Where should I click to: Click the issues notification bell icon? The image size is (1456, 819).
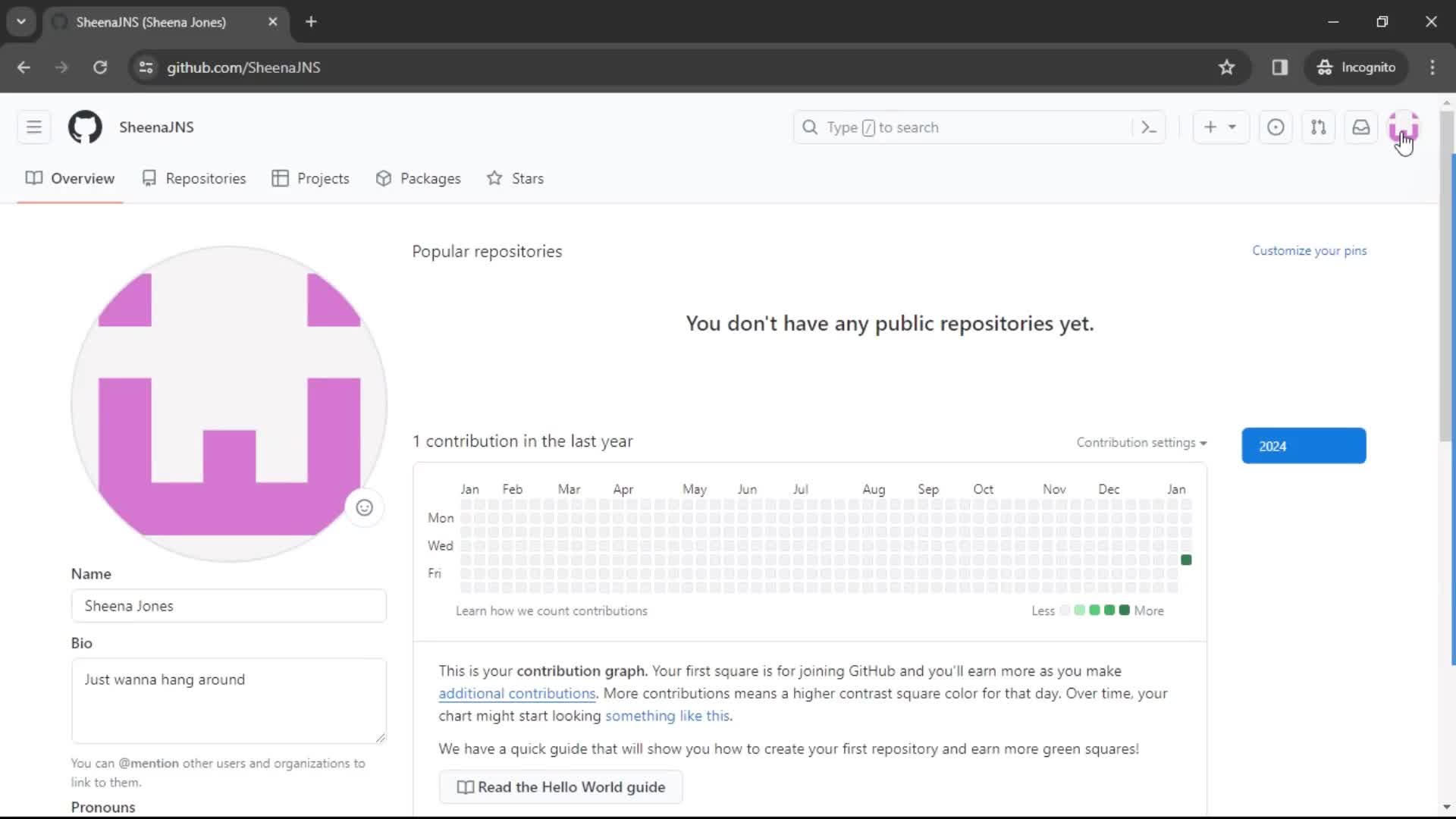(x=1276, y=127)
